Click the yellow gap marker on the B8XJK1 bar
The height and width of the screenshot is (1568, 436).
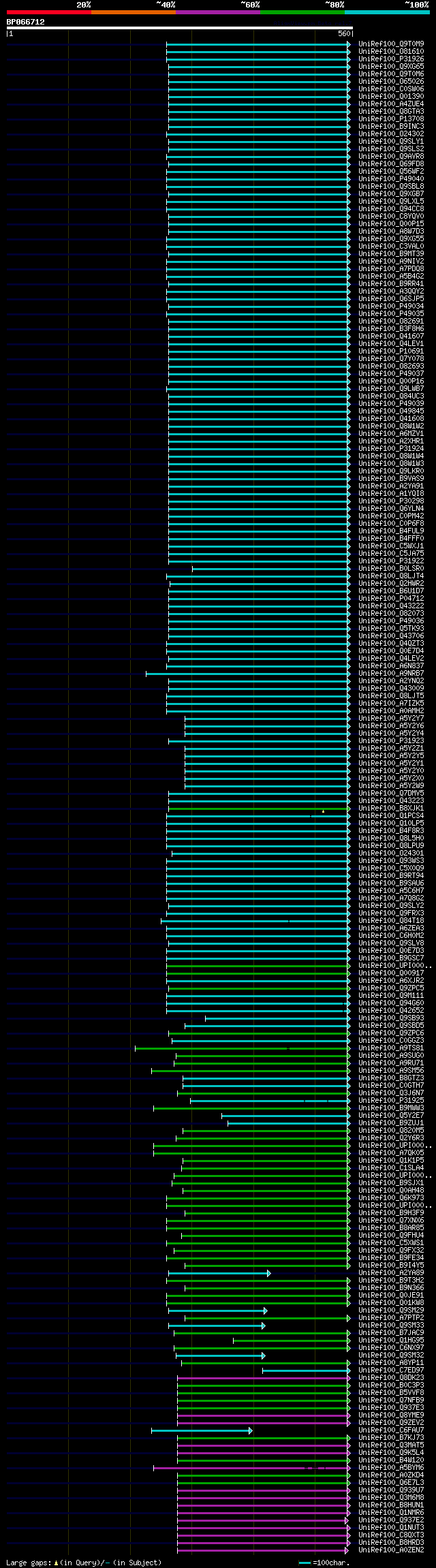coord(323,811)
